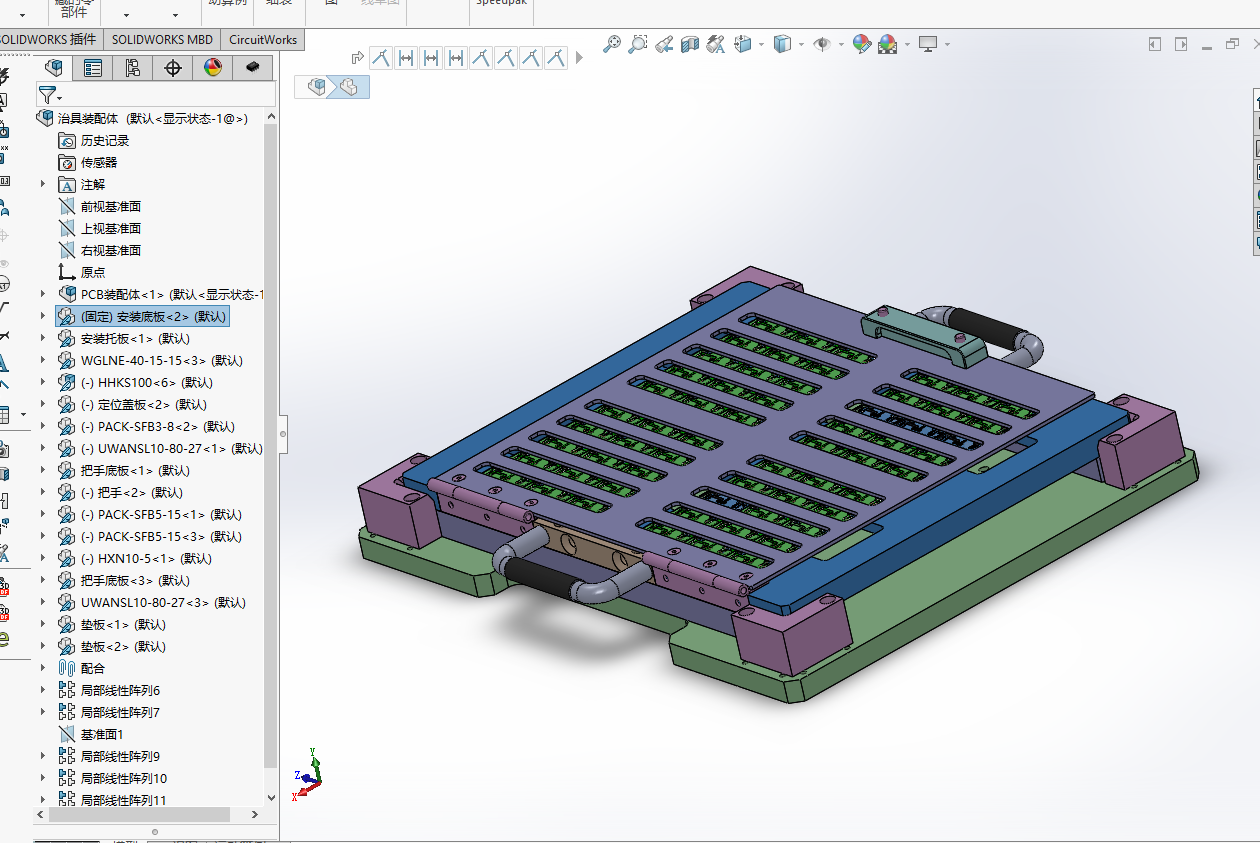
Task: Click the Display Style icon
Action: tap(783, 44)
